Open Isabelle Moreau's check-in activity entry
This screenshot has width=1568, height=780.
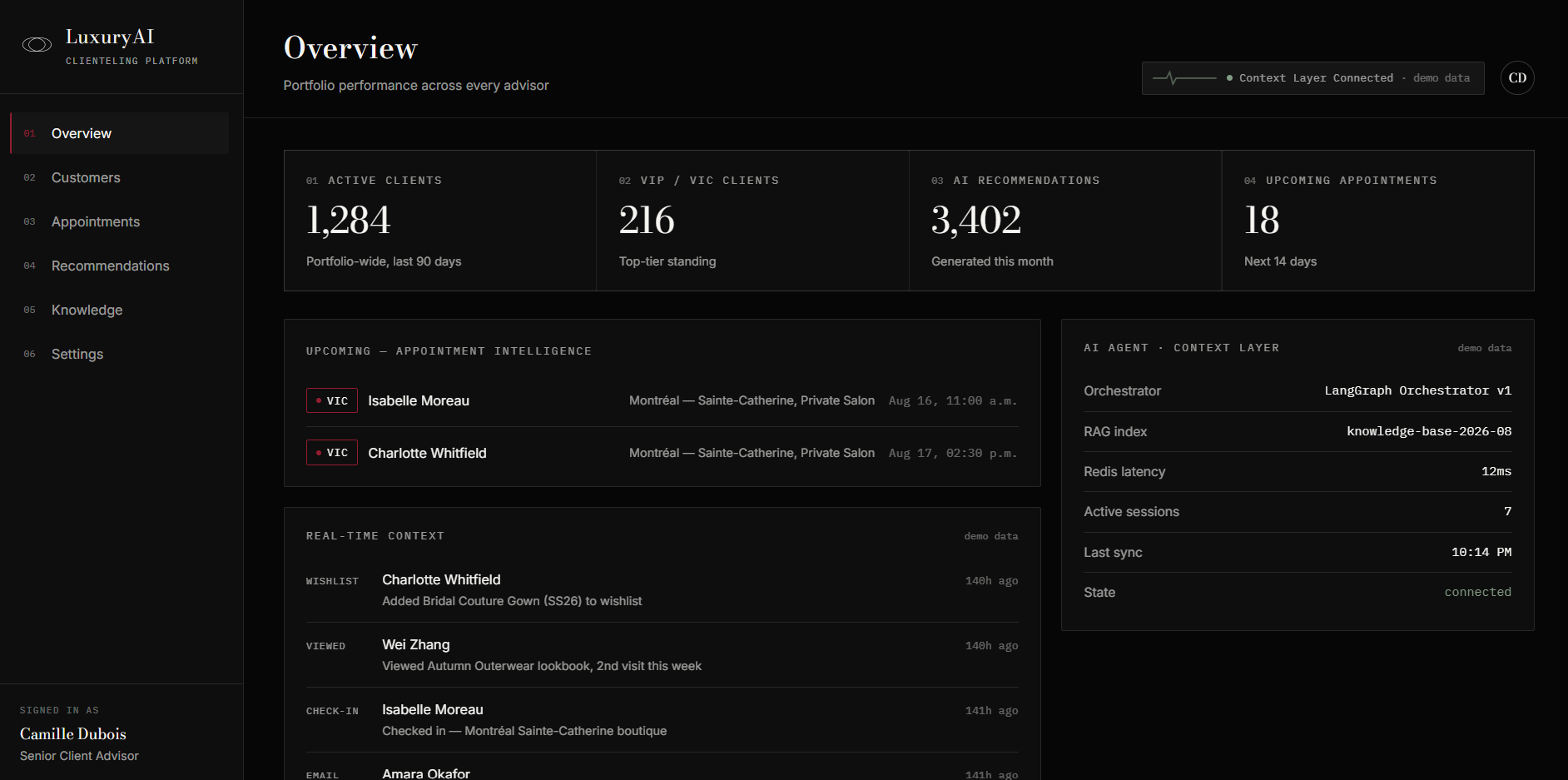(x=662, y=720)
